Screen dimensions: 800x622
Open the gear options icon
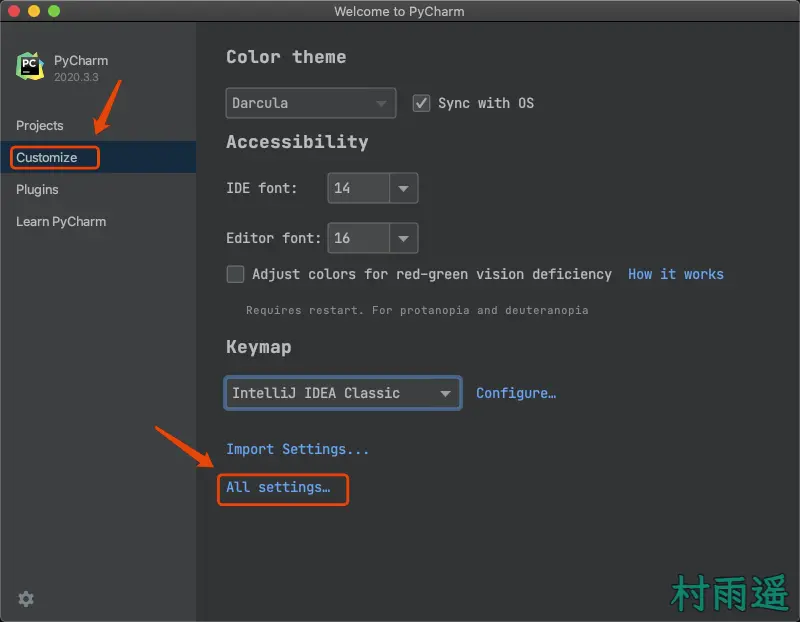(26, 599)
